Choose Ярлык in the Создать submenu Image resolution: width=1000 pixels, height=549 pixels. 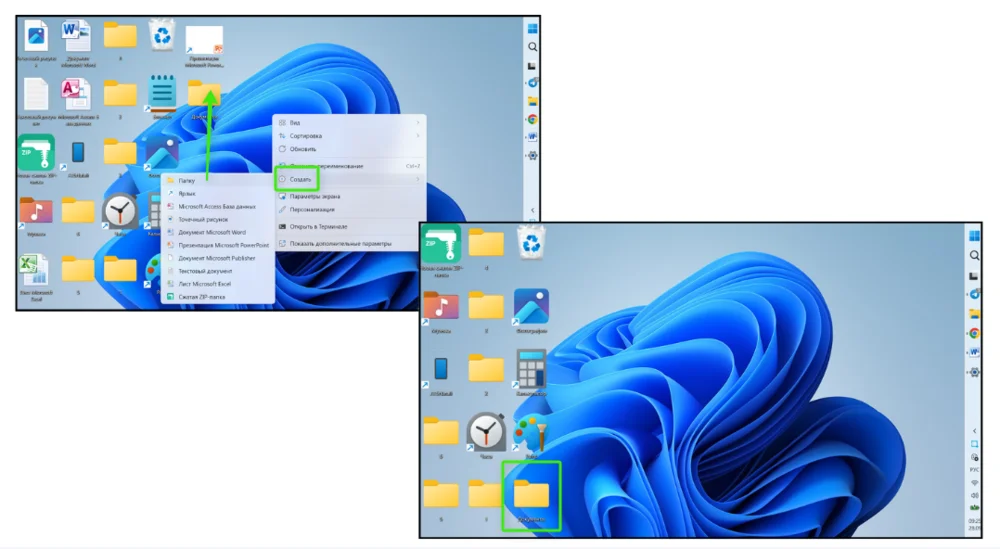[x=218, y=193]
